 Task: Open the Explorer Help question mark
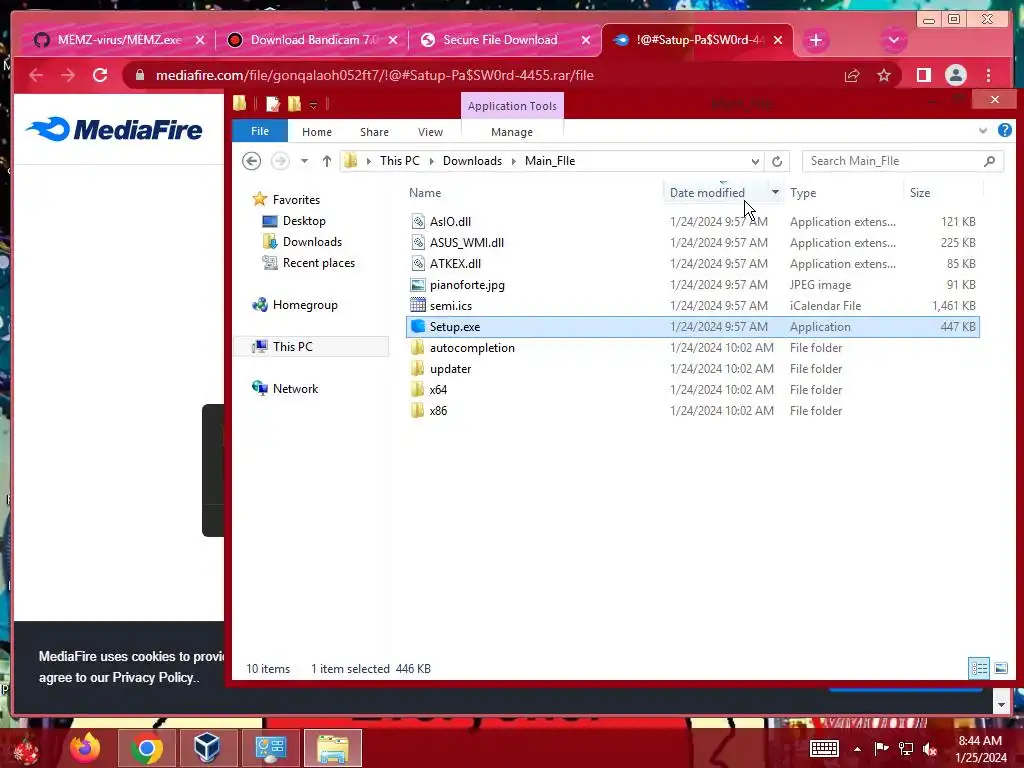[x=1004, y=131]
